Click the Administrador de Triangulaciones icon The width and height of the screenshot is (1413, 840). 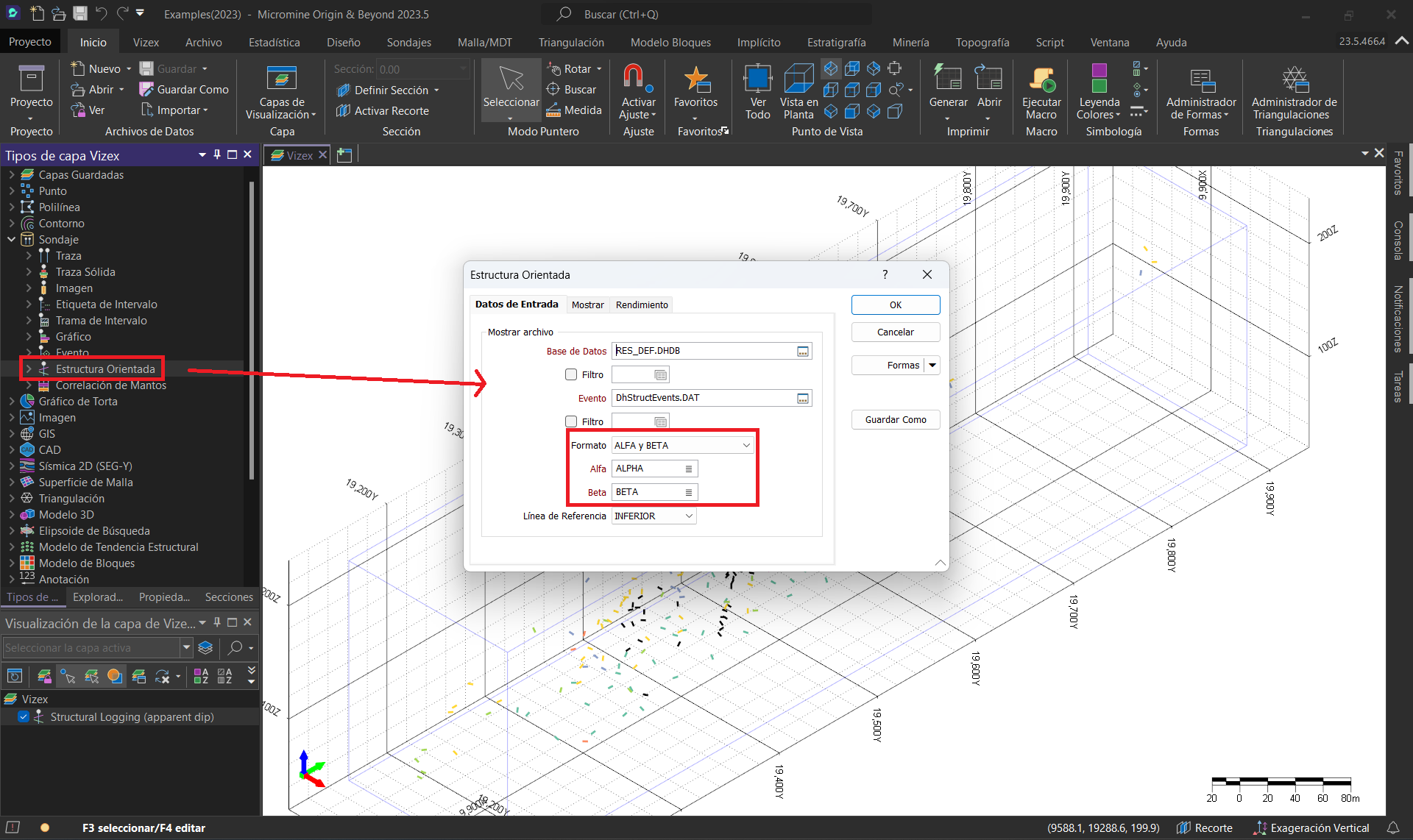[1294, 78]
